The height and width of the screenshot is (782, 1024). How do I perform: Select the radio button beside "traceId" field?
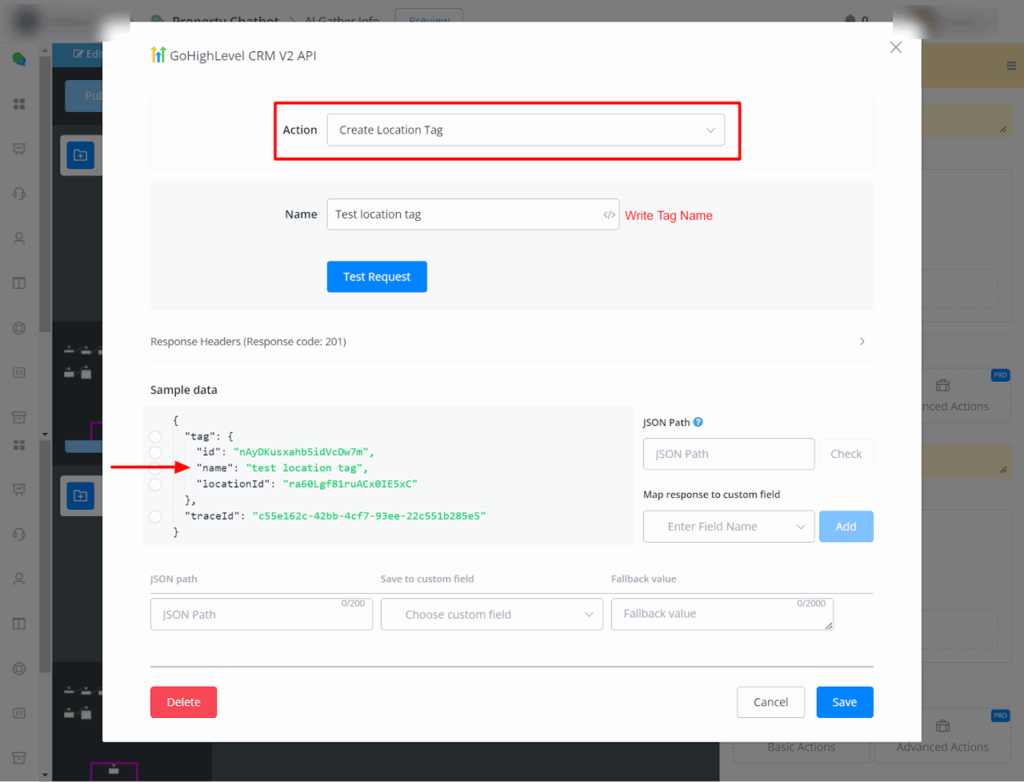point(155,516)
